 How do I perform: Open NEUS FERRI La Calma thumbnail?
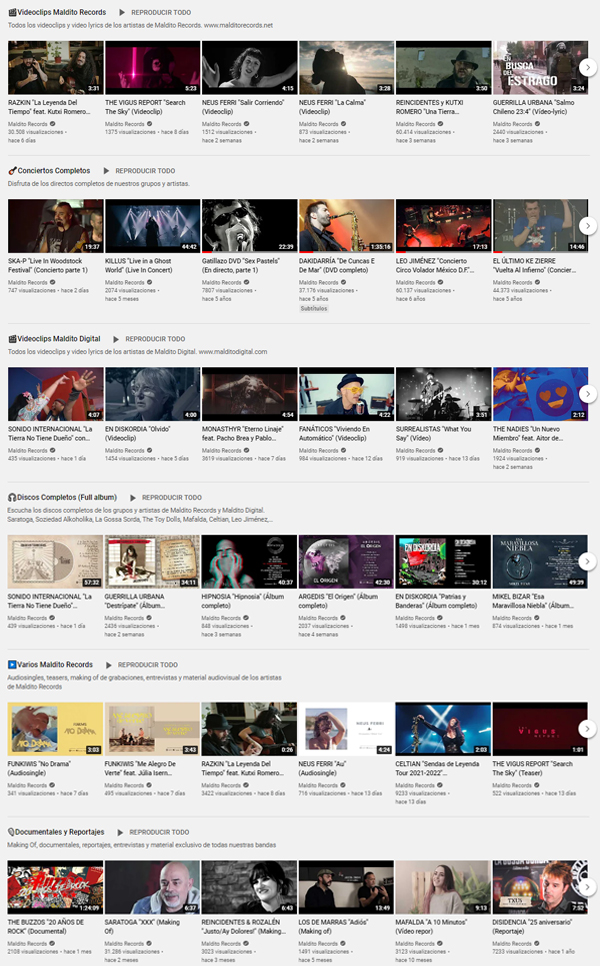(346, 67)
